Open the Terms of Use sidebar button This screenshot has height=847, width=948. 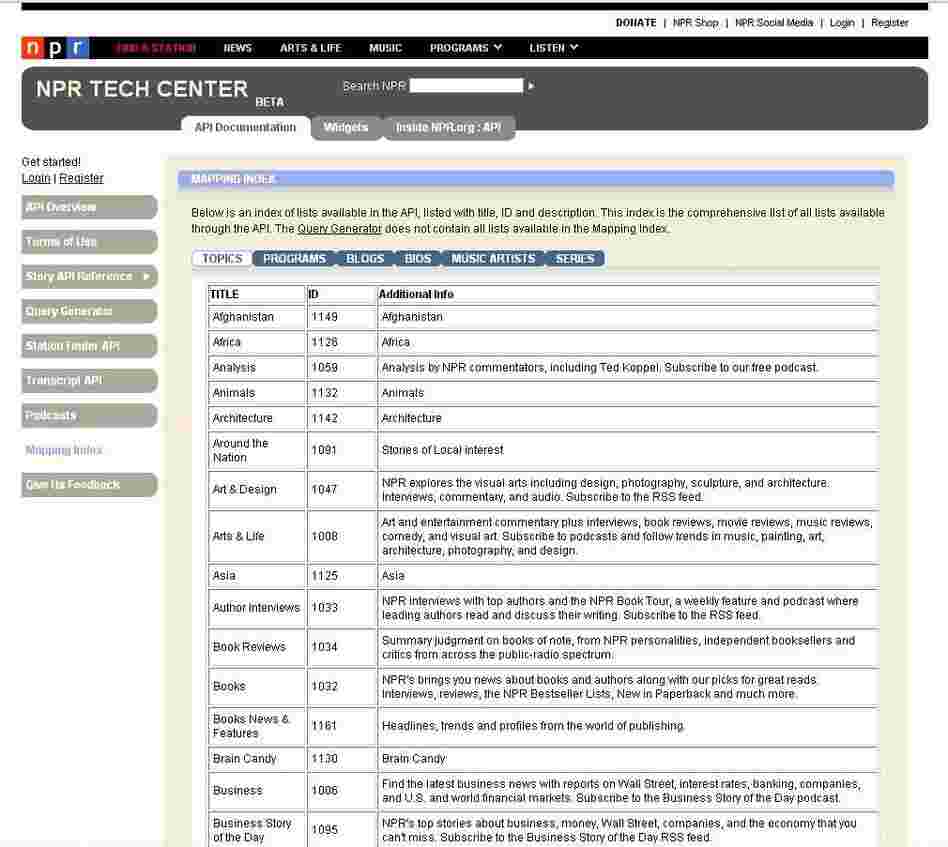click(89, 242)
